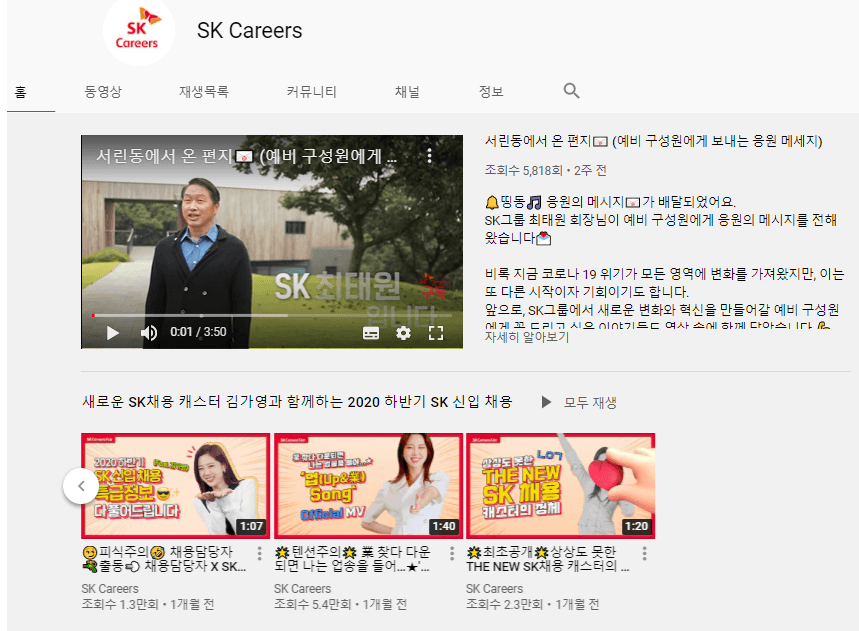Open the options menu for THE NEW SK채용 video
Screen dimensions: 859x631
pyautogui.click(x=644, y=553)
